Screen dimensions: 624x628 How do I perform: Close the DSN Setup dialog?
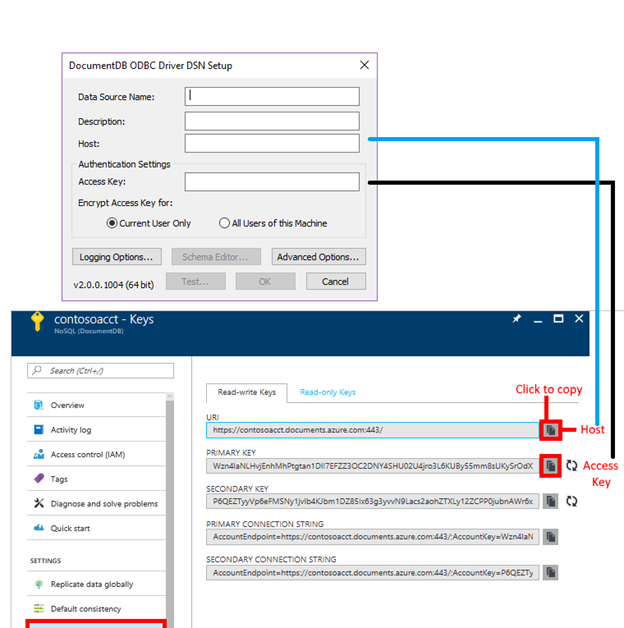coord(364,65)
